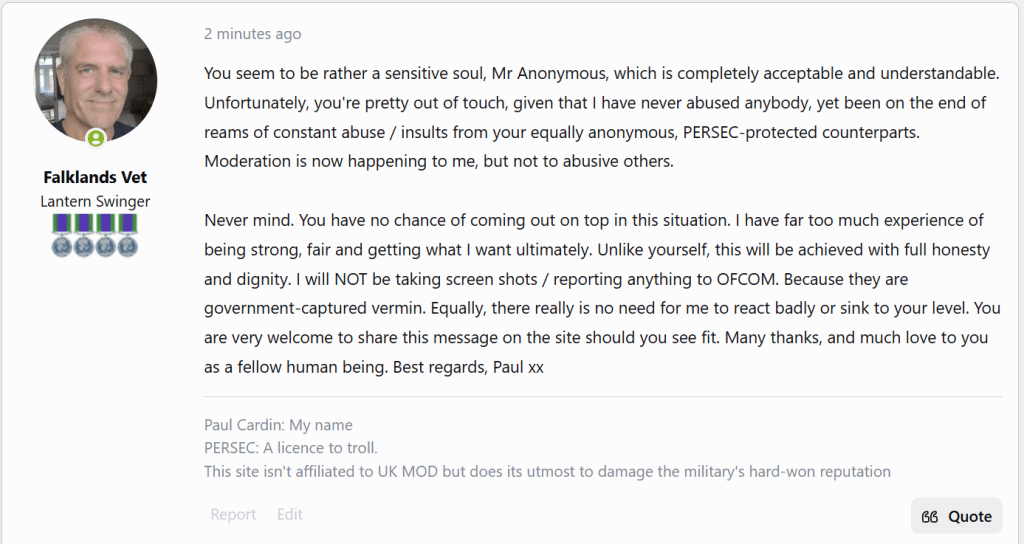The image size is (1024, 544).
Task: Open the Falklands Vet profile name
Action: [95, 177]
